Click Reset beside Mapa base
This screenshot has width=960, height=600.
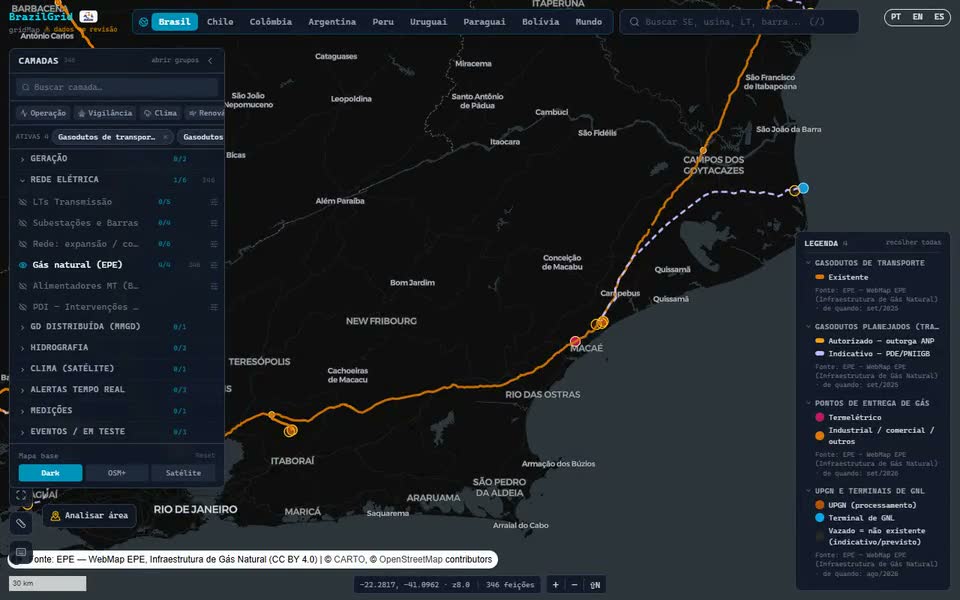205,456
